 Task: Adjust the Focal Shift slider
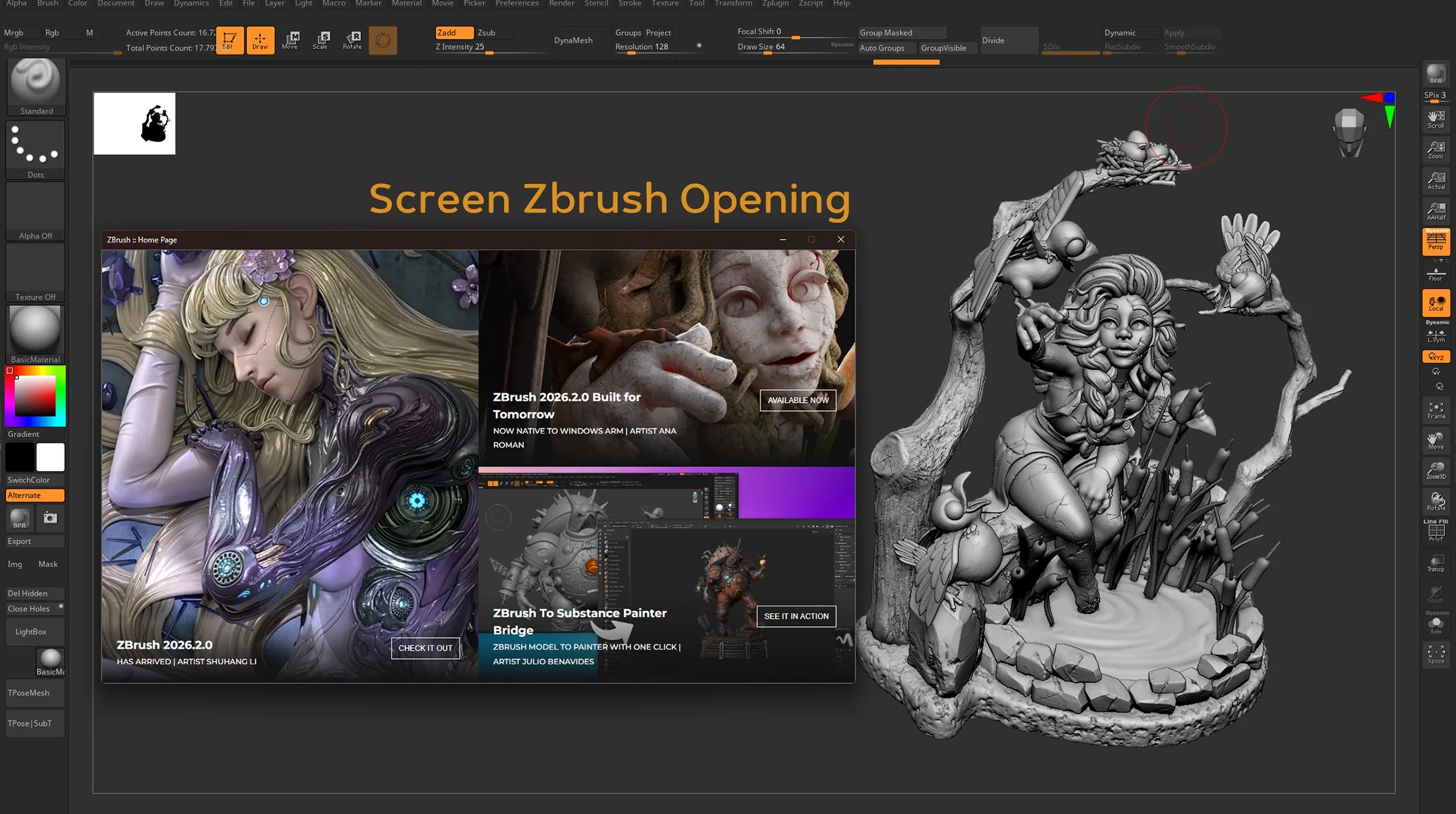(x=794, y=32)
